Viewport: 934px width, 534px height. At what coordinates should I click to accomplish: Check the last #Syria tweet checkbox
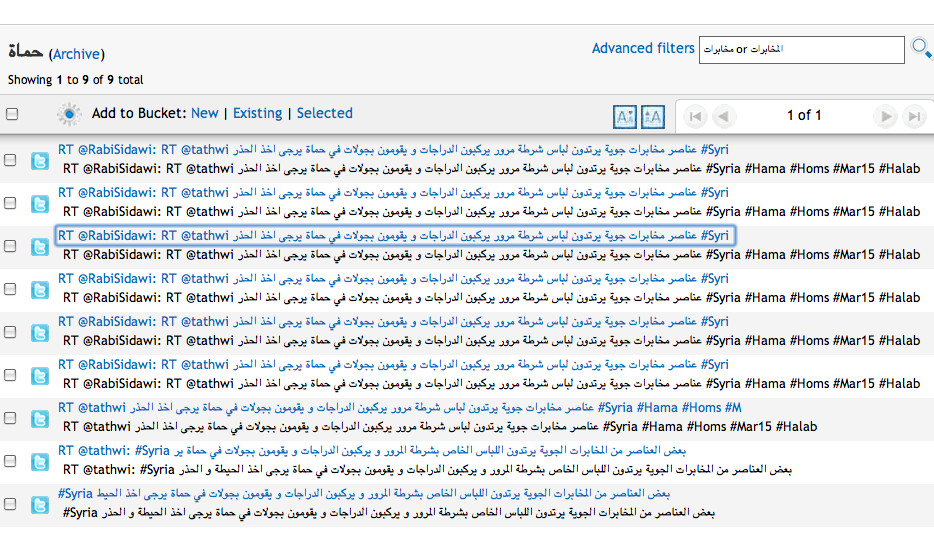[10, 504]
